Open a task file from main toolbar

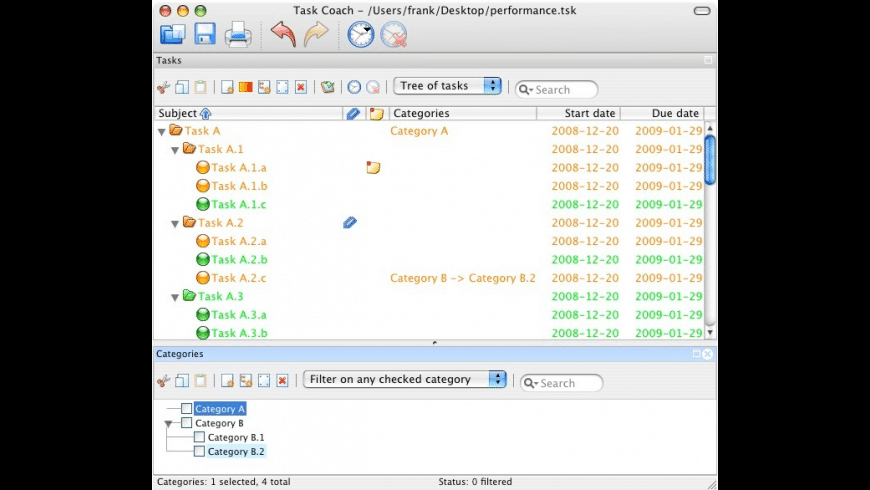click(x=173, y=34)
